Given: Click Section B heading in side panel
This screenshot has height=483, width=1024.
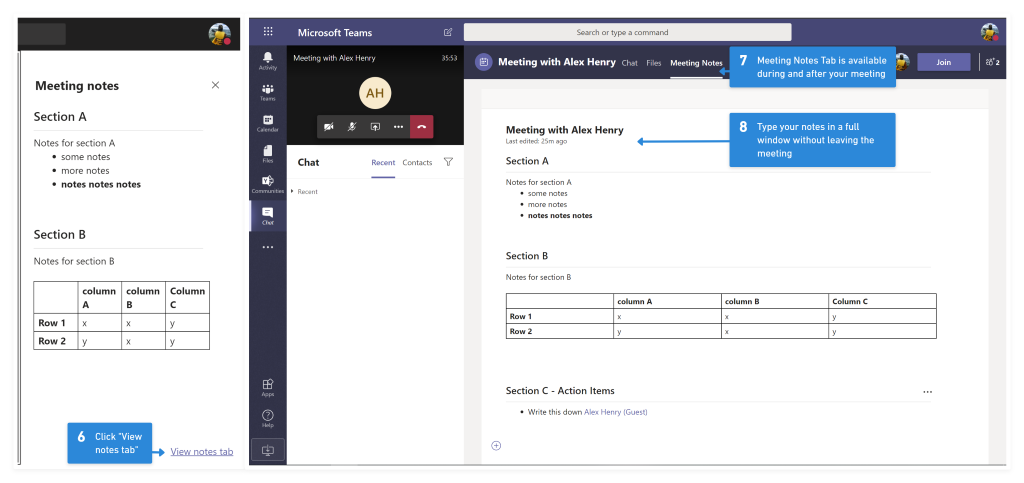Looking at the screenshot, I should [x=60, y=235].
